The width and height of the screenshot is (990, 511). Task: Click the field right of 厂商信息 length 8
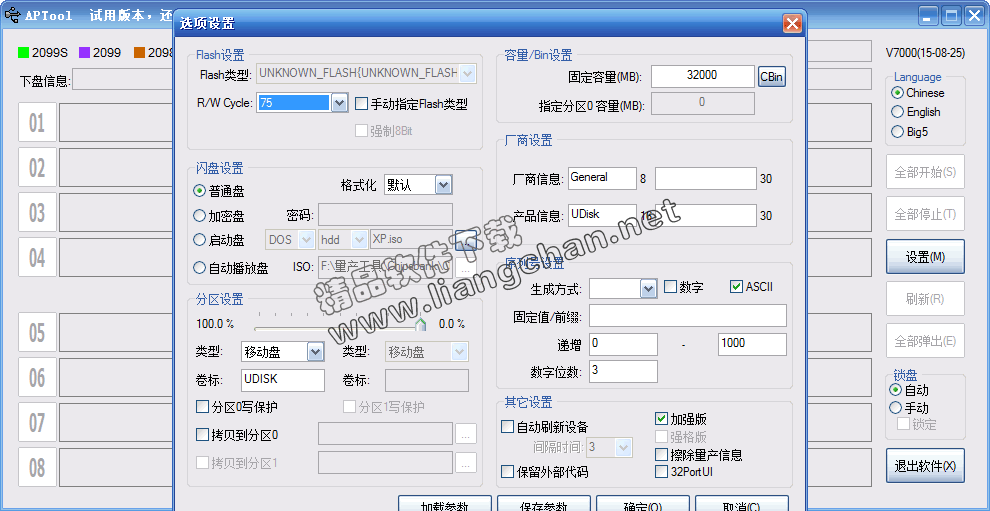pyautogui.click(x=705, y=179)
